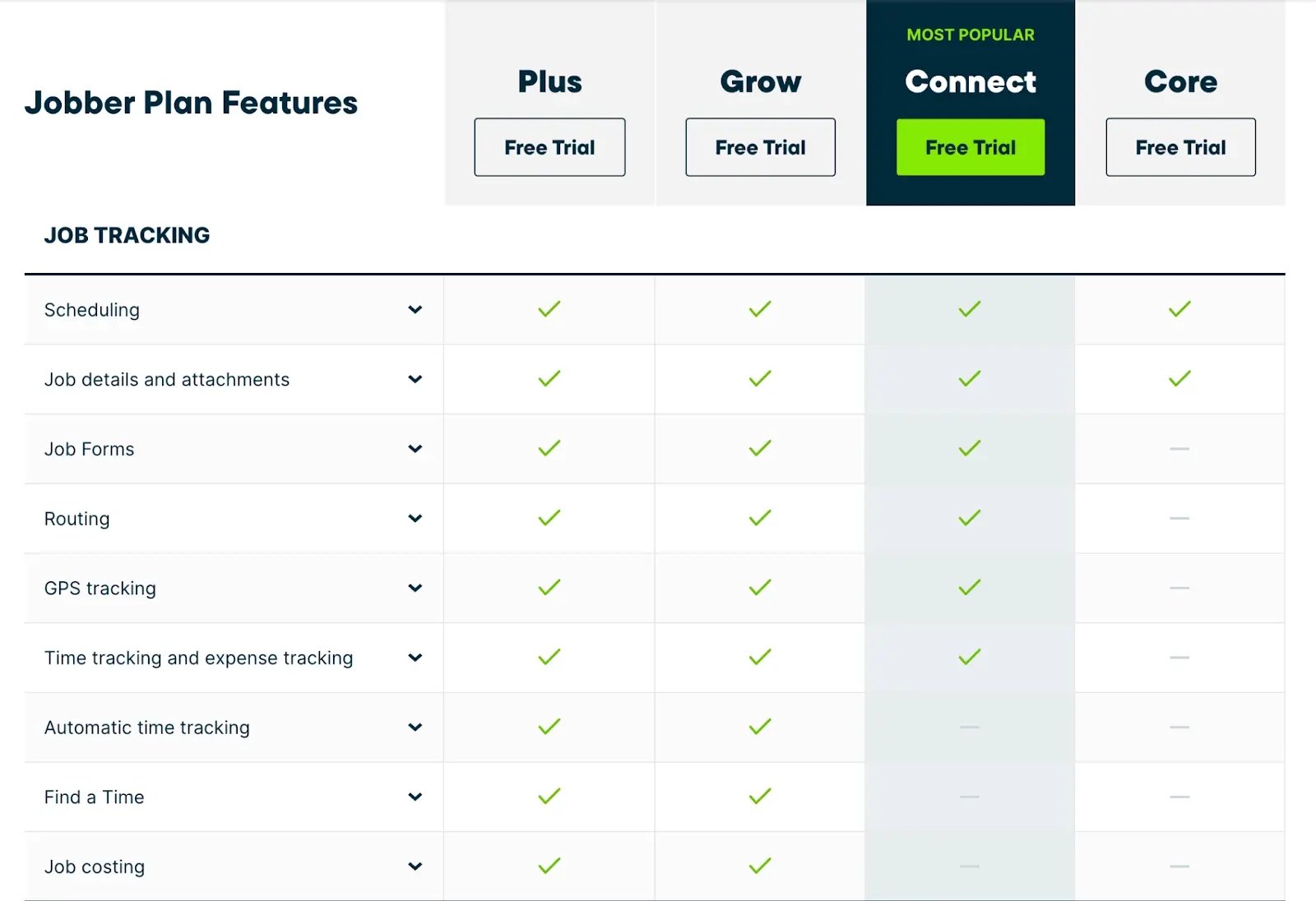The height and width of the screenshot is (901, 1316).
Task: Click the Grow checkmark for Job Forms
Action: click(759, 448)
